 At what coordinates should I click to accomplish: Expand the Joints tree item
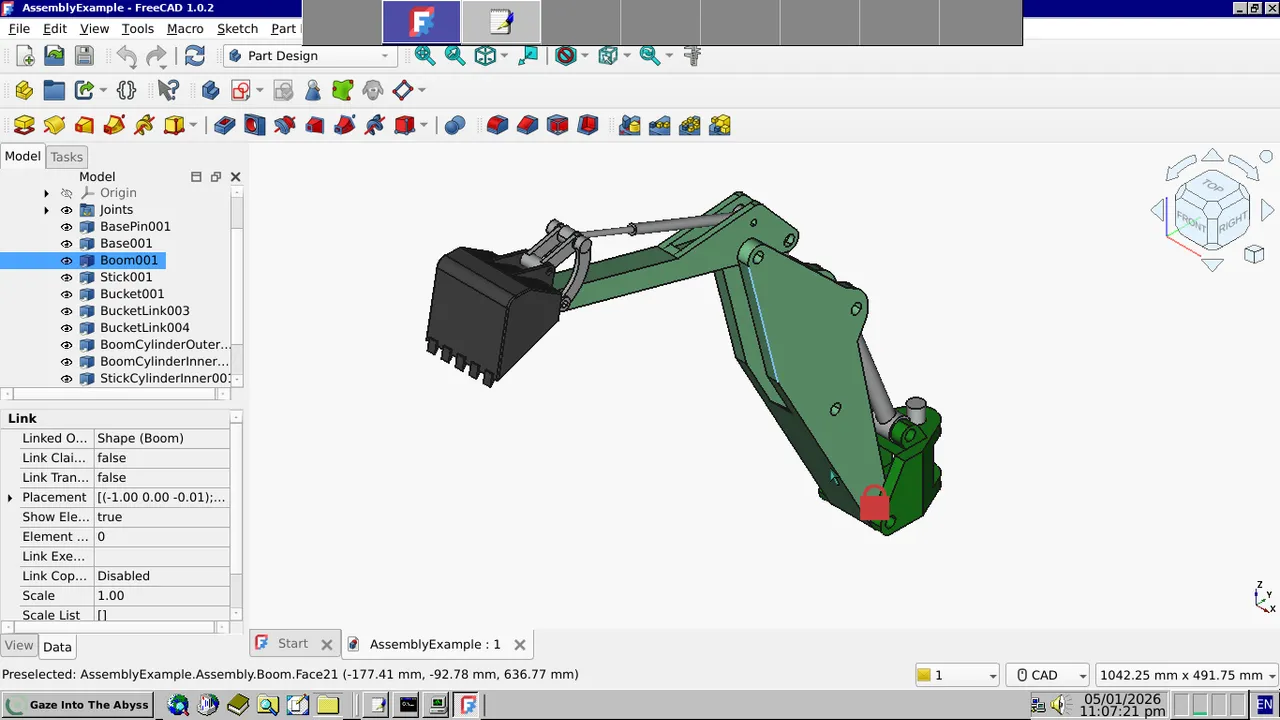pyautogui.click(x=46, y=209)
